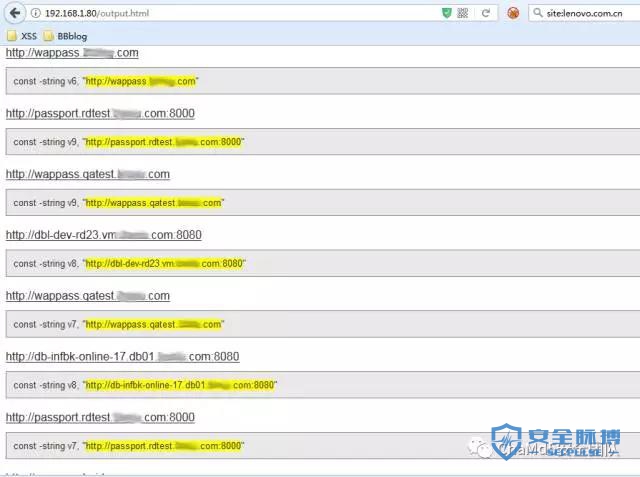Open the first passport.rdtest :8000 link

pyautogui.click(x=100, y=113)
